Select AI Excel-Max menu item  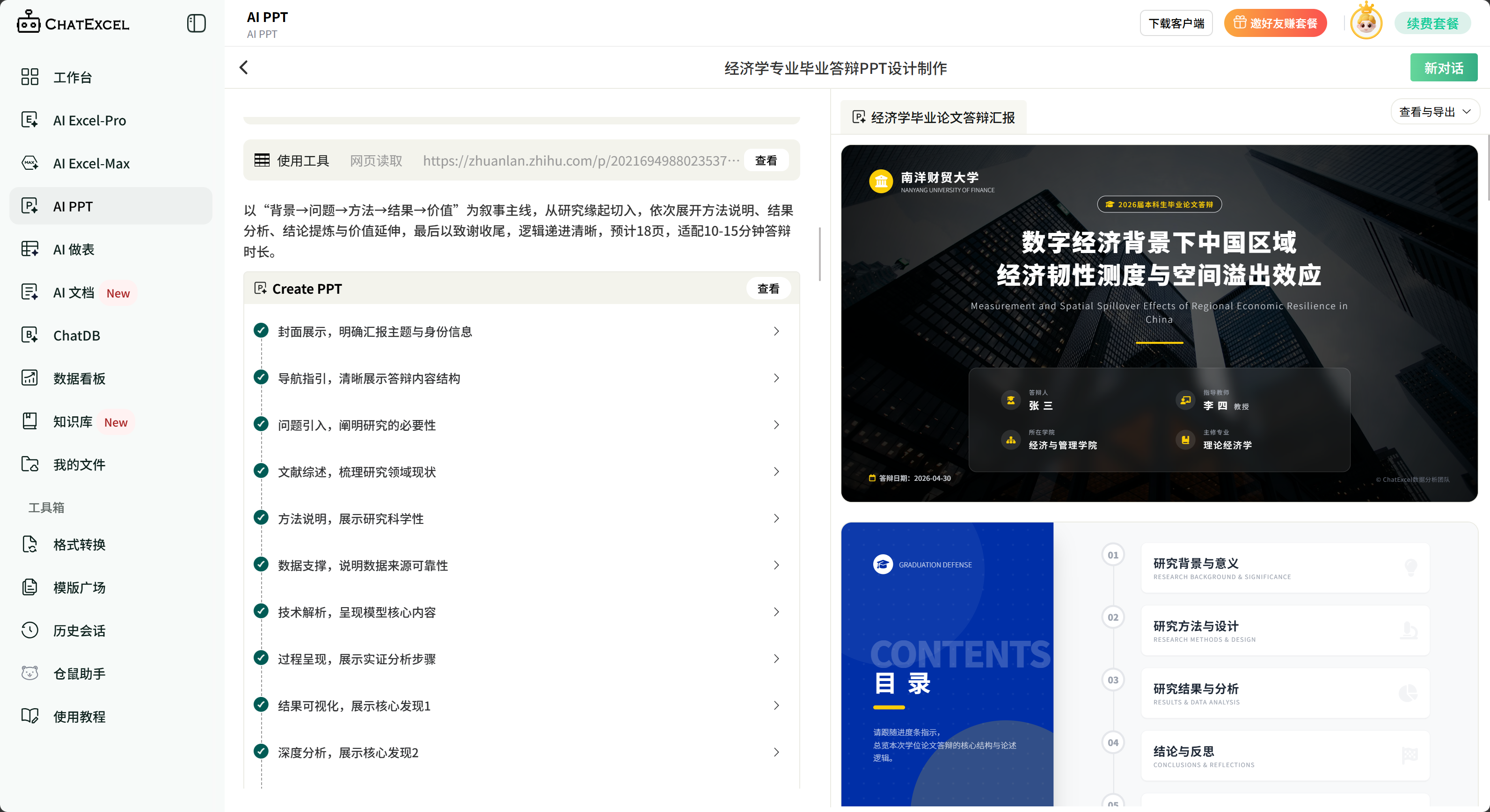110,163
